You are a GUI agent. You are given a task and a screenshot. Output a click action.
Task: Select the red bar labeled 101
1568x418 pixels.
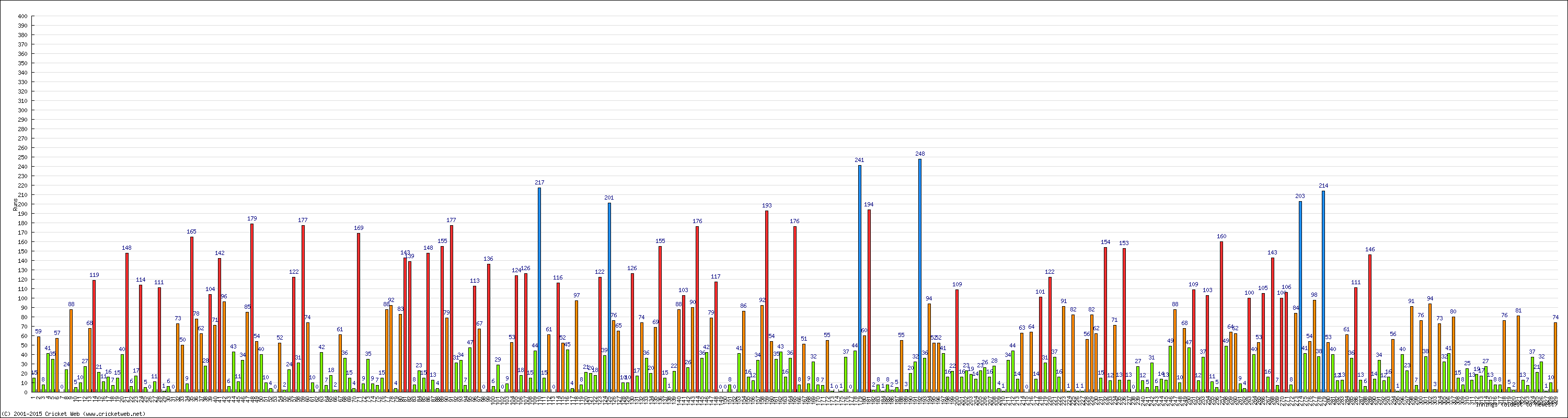(x=1040, y=345)
